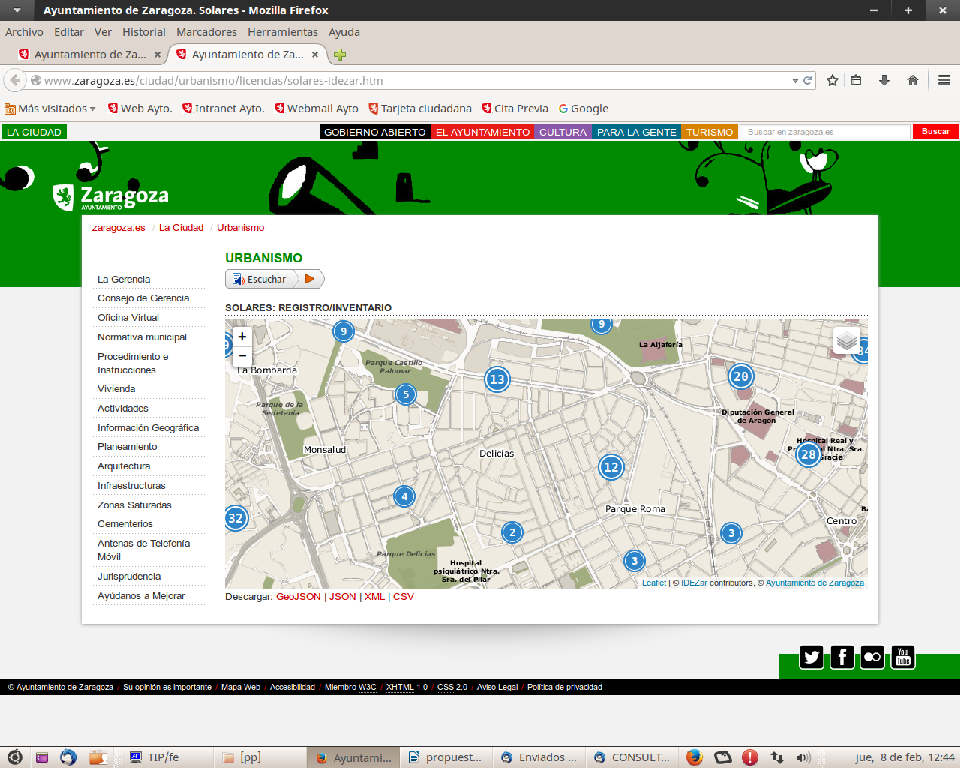Expand the map cluster marker numbered 13
The height and width of the screenshot is (768, 960).
pyautogui.click(x=497, y=379)
